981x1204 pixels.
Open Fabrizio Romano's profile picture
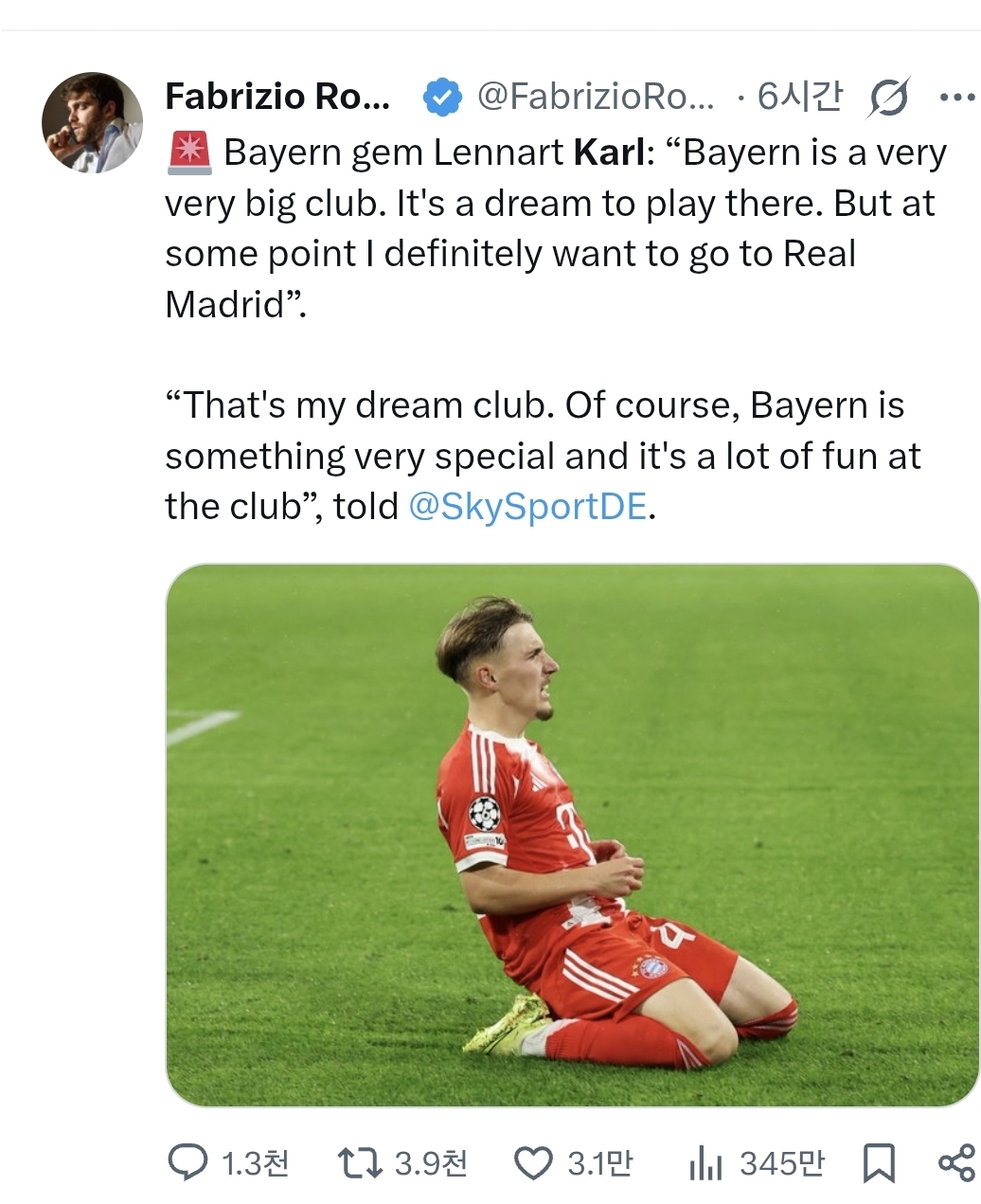[92, 123]
